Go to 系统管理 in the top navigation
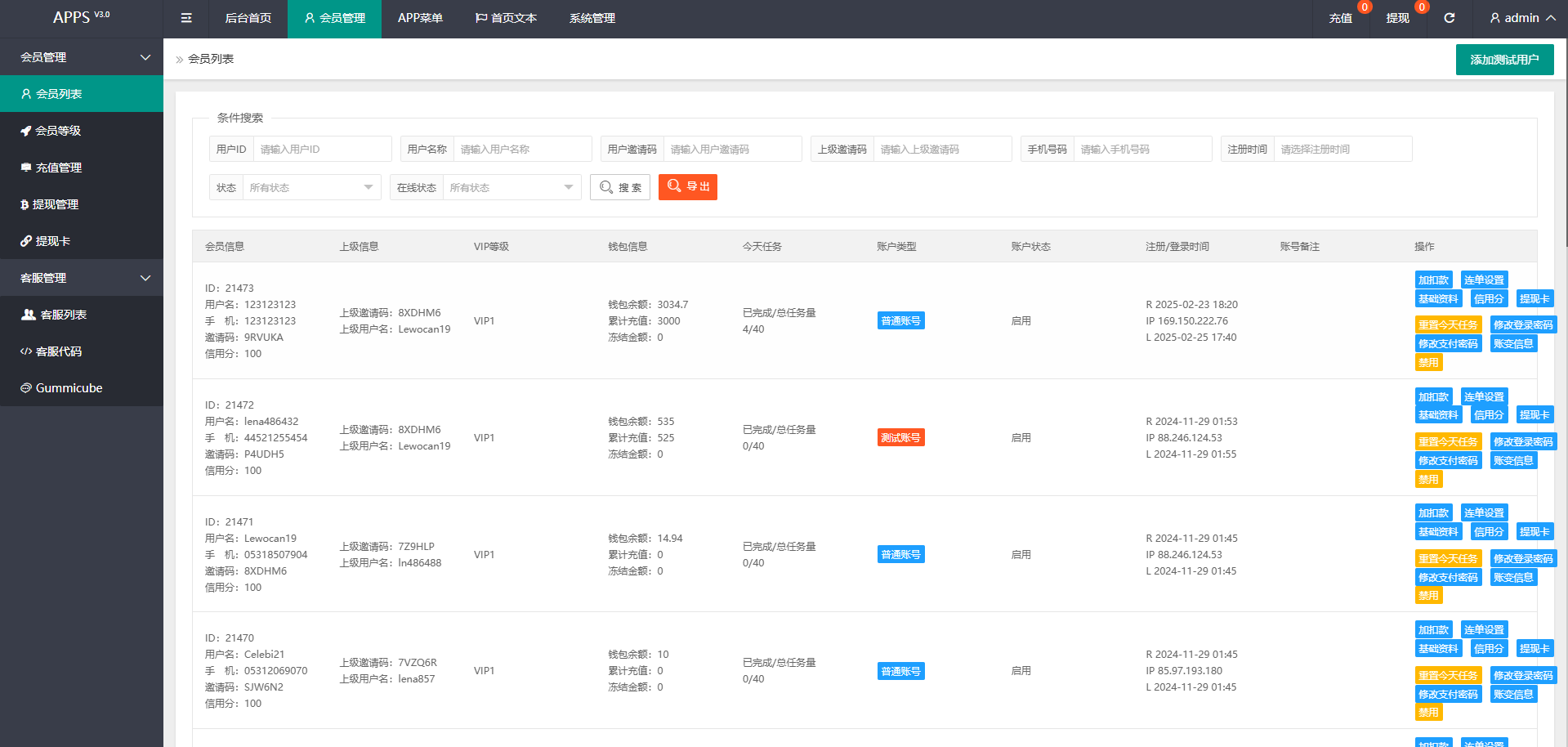 point(592,18)
